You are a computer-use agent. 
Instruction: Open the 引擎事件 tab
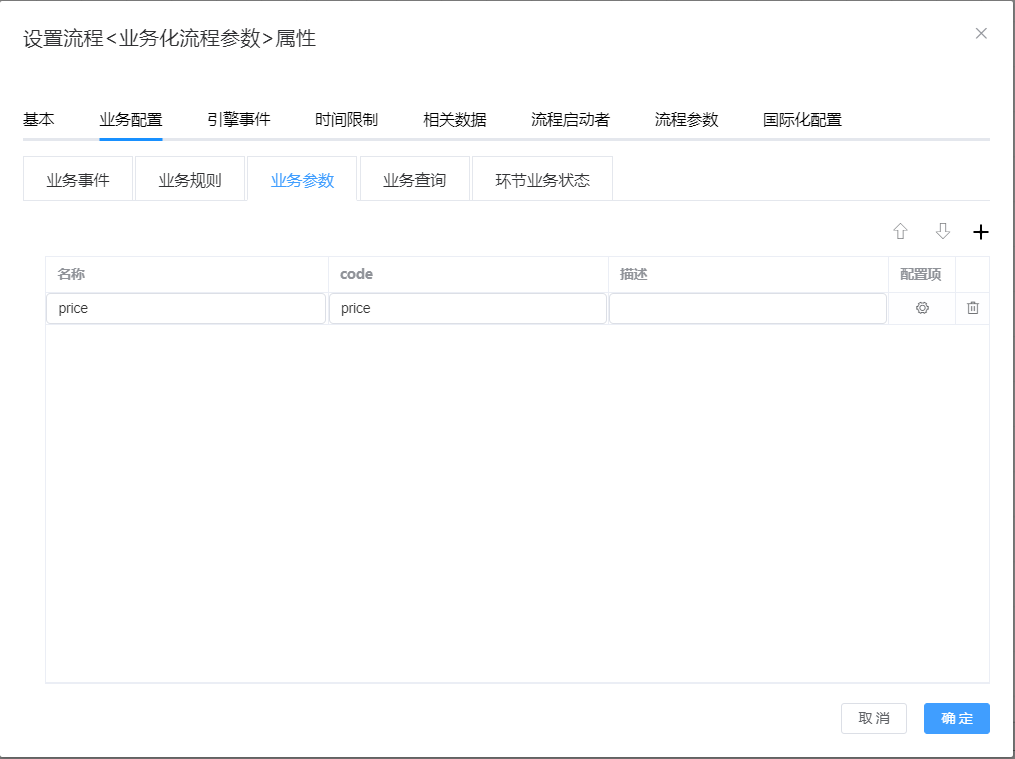239,119
